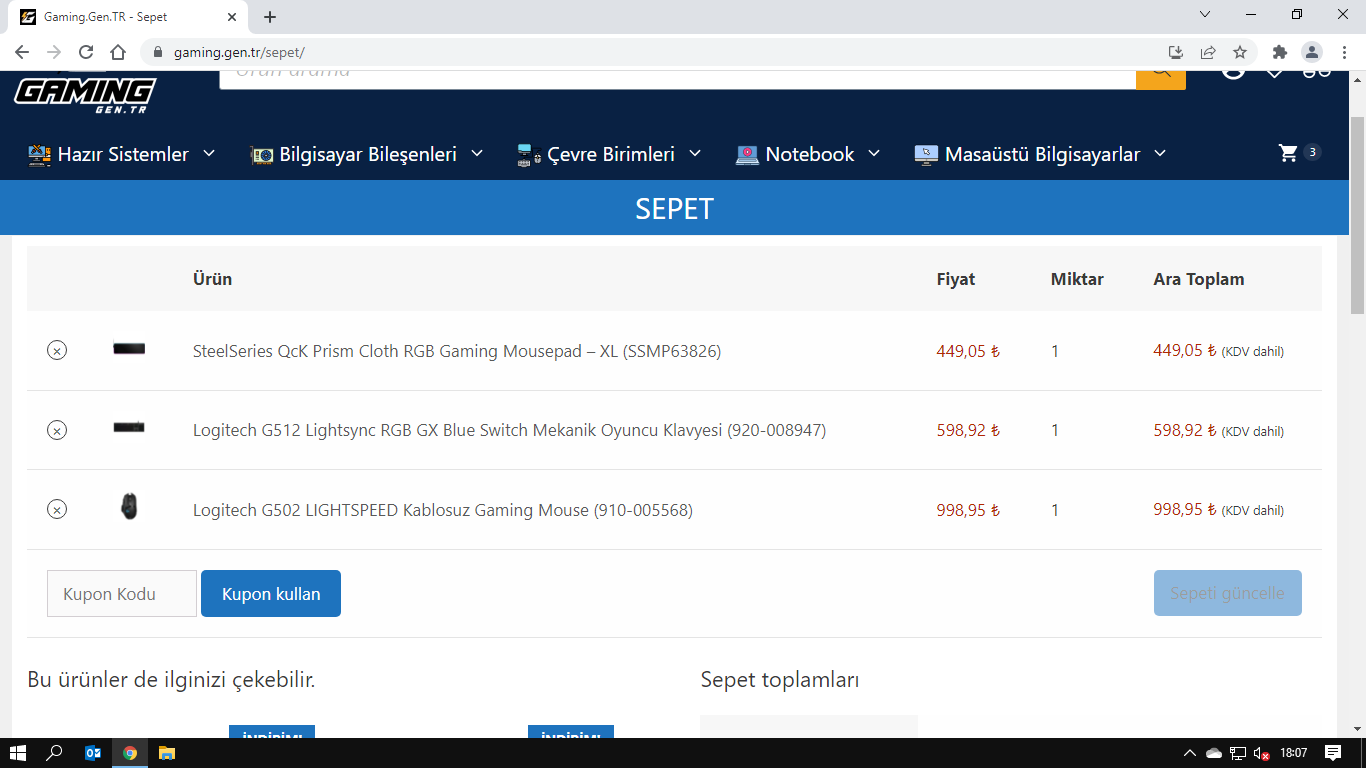Open Windows taskbar search
Screen dimensions: 1366x768
(55, 753)
